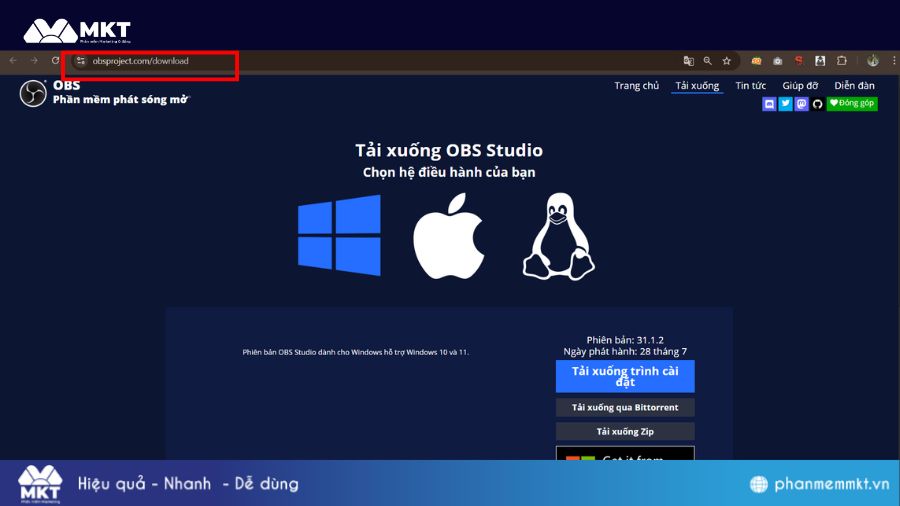Click 'Phần mềm phát sóng mở' tagline

point(121,99)
